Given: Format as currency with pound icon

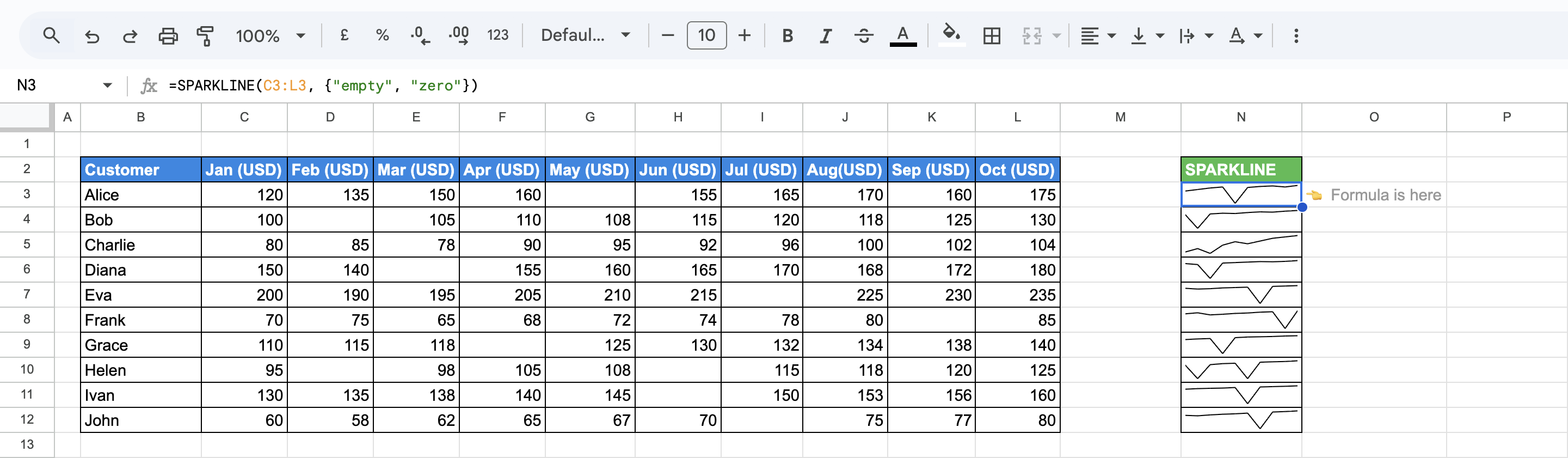Looking at the screenshot, I should click(345, 35).
